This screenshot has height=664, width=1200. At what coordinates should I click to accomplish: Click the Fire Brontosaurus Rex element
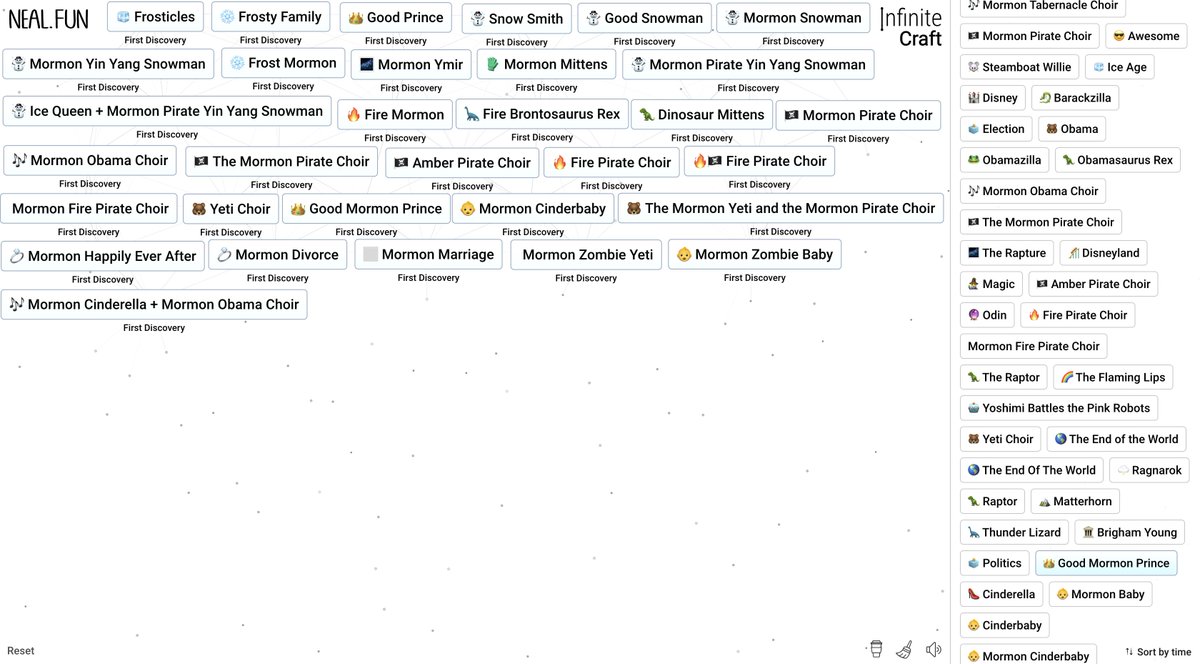(x=542, y=114)
